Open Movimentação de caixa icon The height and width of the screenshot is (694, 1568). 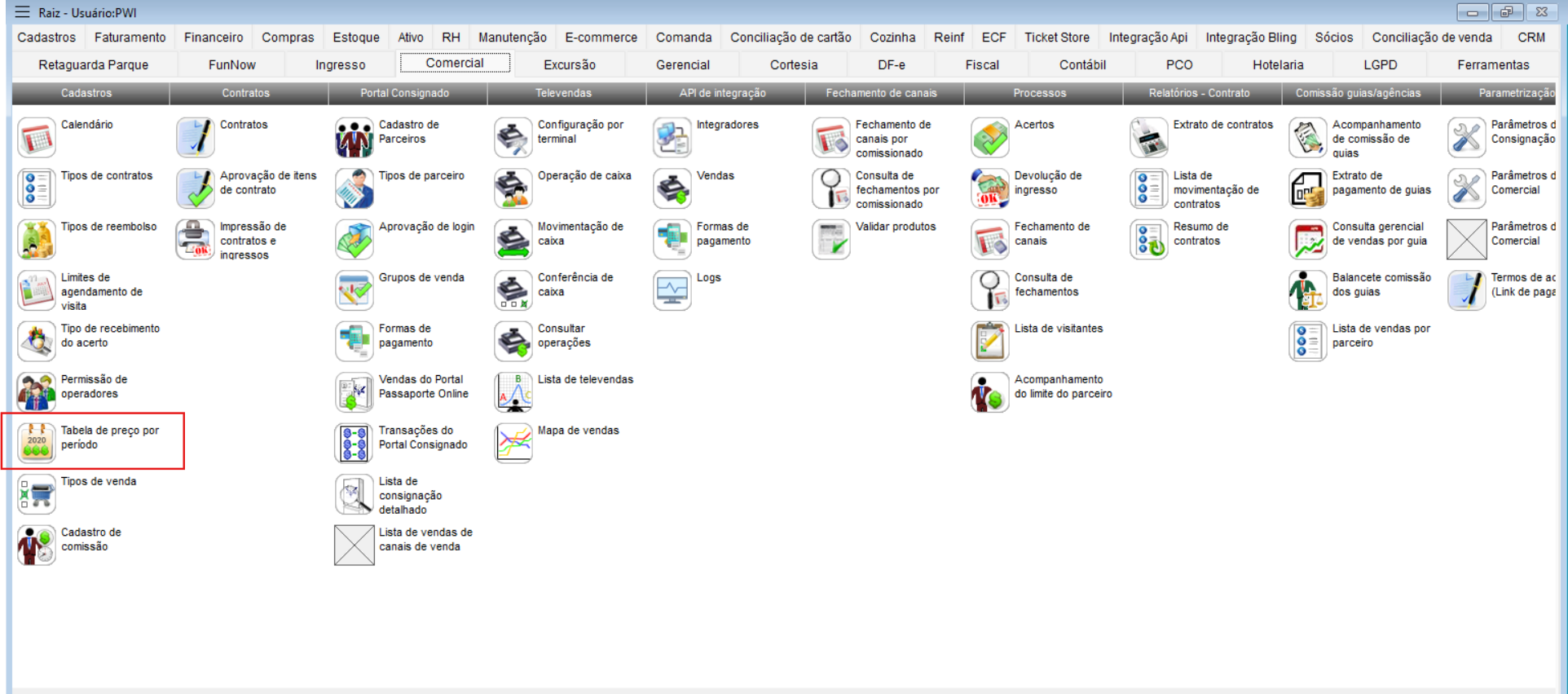coord(513,240)
